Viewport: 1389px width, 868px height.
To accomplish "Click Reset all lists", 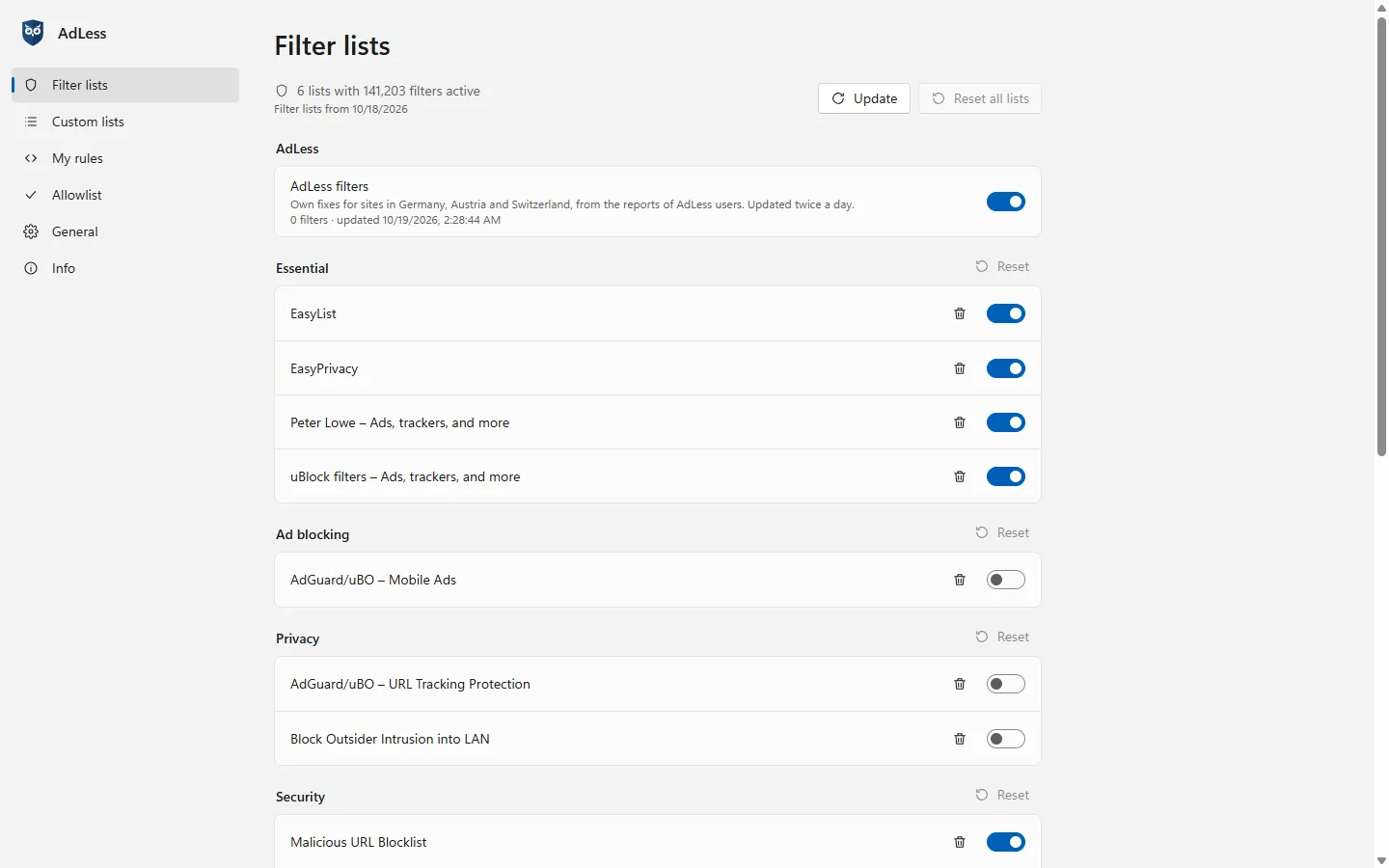I will (980, 98).
